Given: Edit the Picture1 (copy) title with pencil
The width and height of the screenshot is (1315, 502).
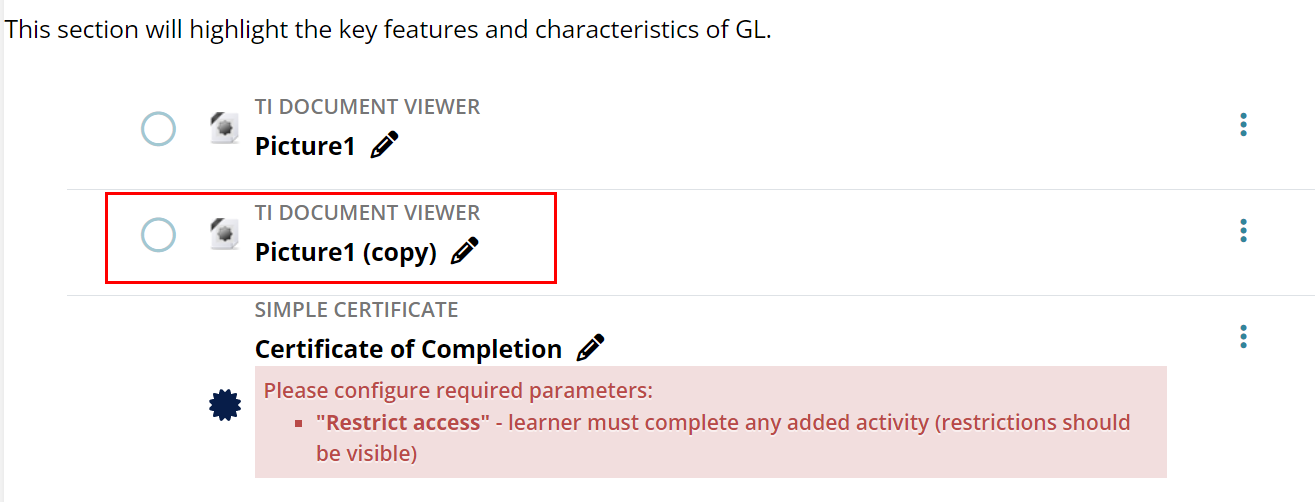Looking at the screenshot, I should pyautogui.click(x=465, y=251).
